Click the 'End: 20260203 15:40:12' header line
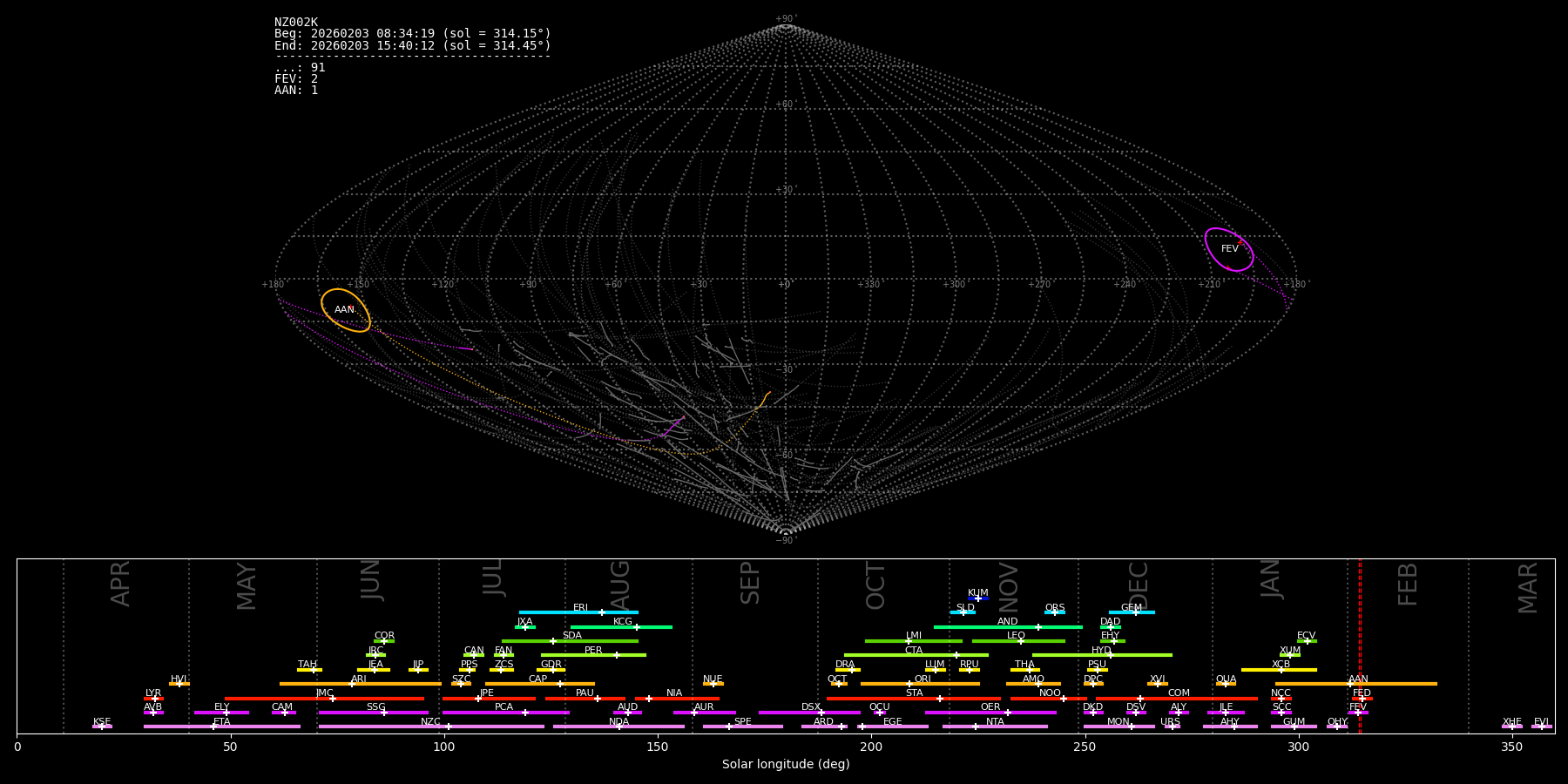This screenshot has height=784, width=1568. 413,45
